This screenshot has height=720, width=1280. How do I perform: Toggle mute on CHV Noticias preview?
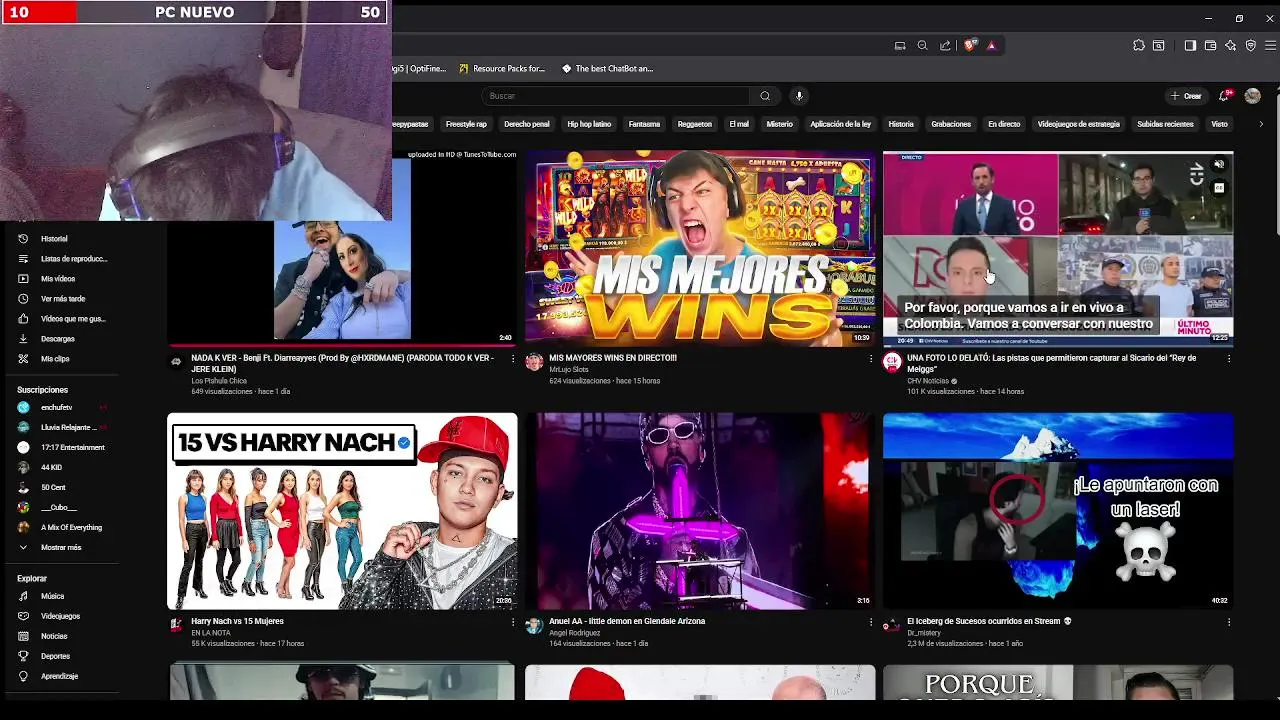pos(1219,165)
